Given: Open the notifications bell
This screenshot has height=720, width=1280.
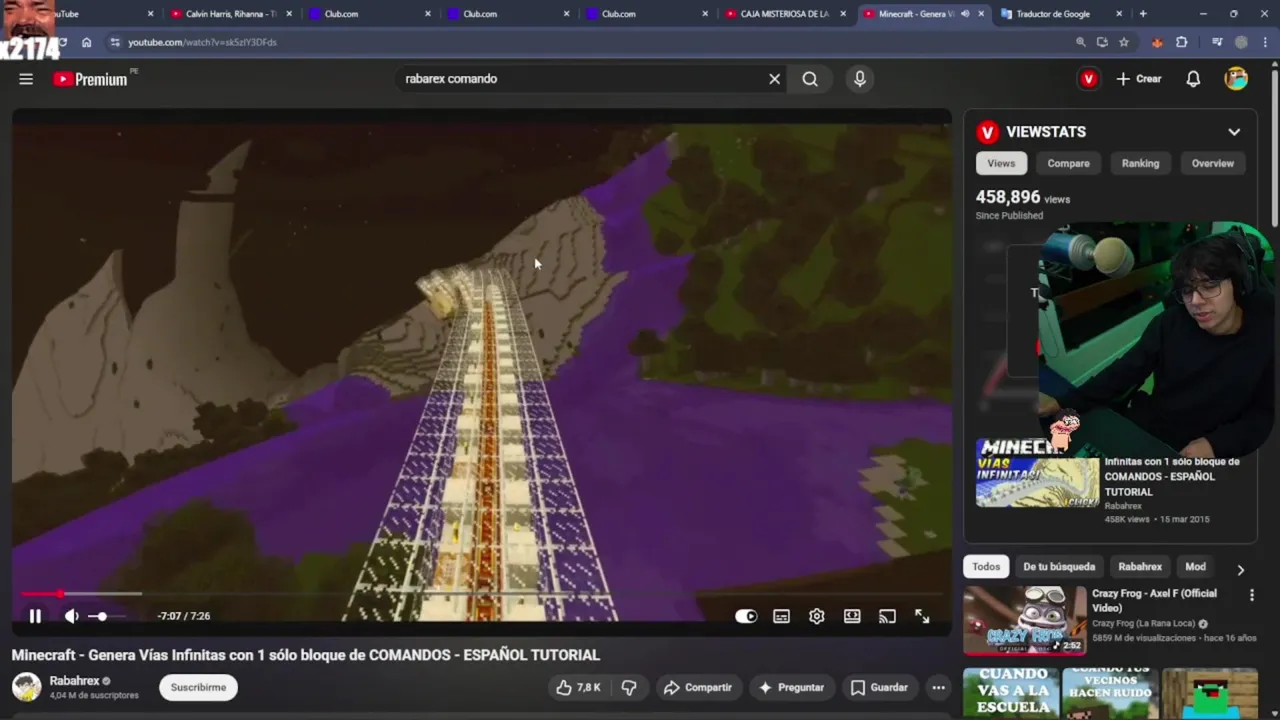Looking at the screenshot, I should pos(1193,79).
